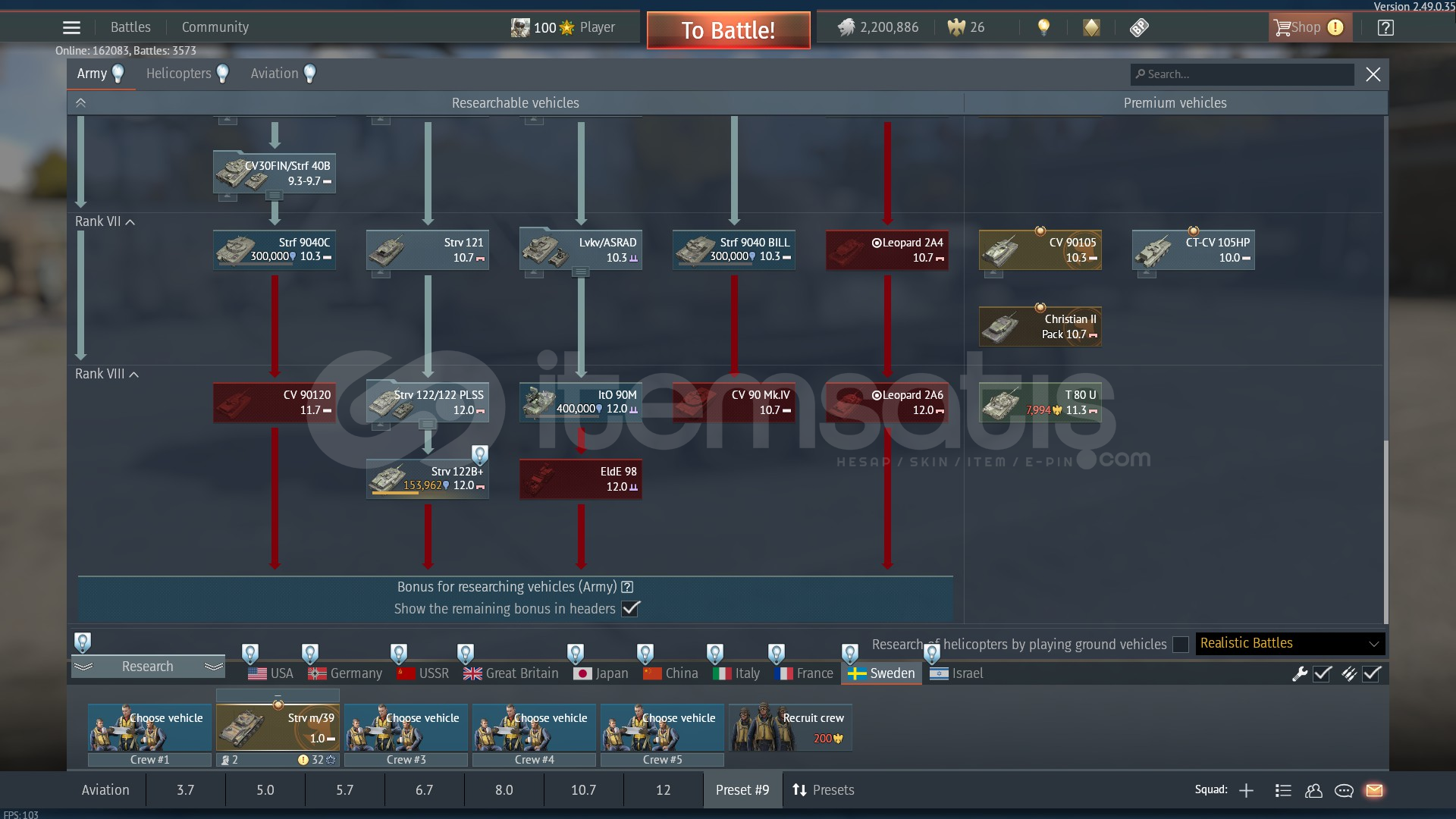Enable research of helicopters by ground vehicles

(x=1180, y=644)
